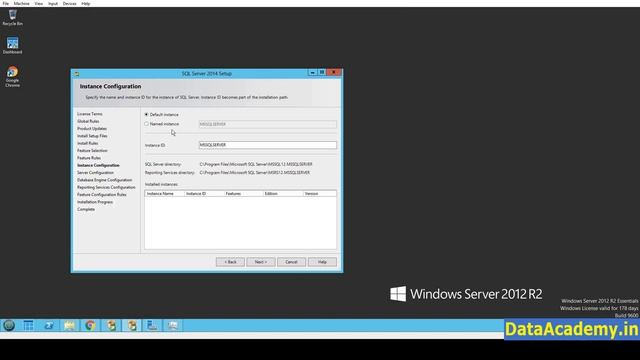Click the Start button on the taskbar

point(9,325)
